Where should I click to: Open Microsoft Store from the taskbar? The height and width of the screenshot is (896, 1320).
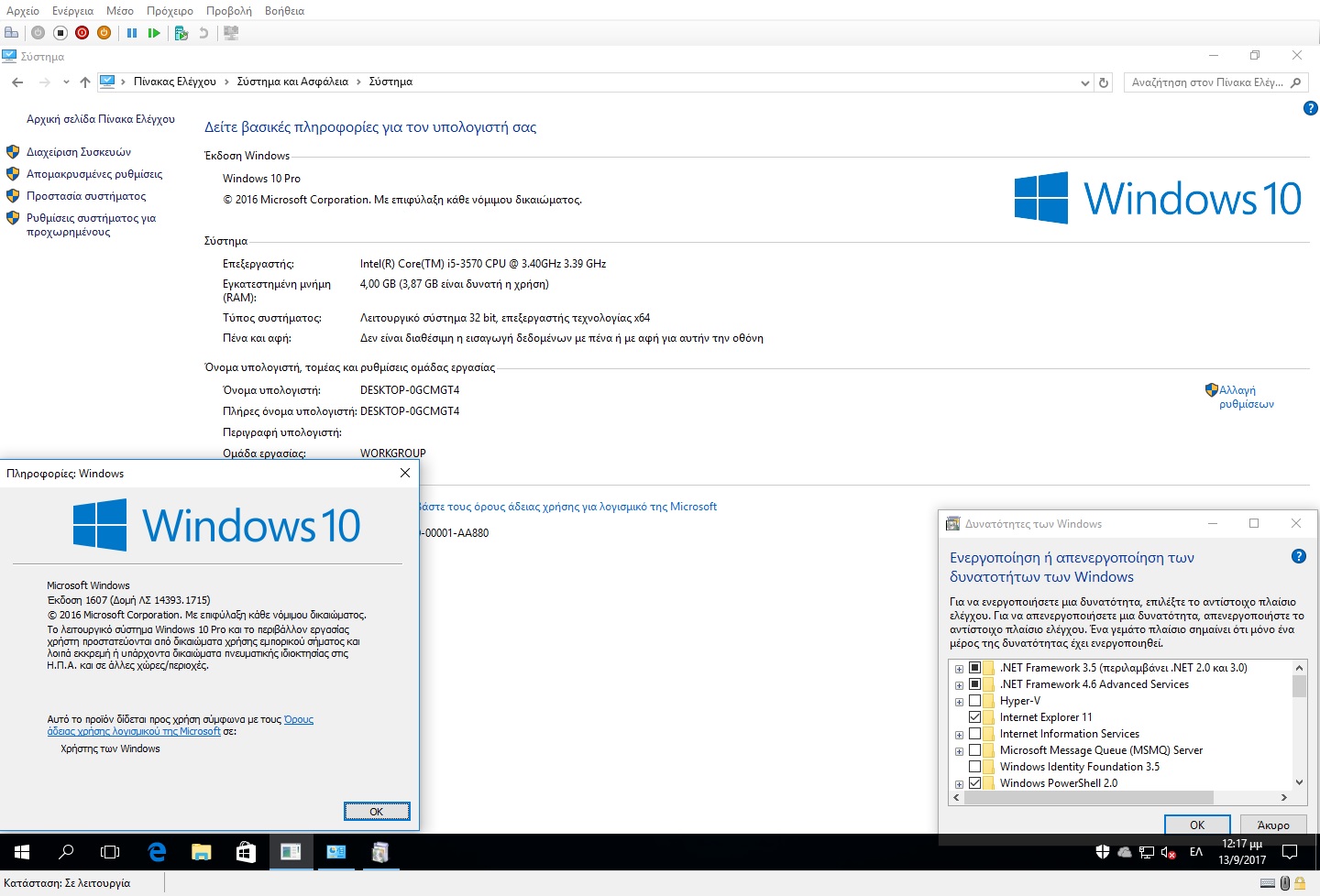tap(246, 852)
